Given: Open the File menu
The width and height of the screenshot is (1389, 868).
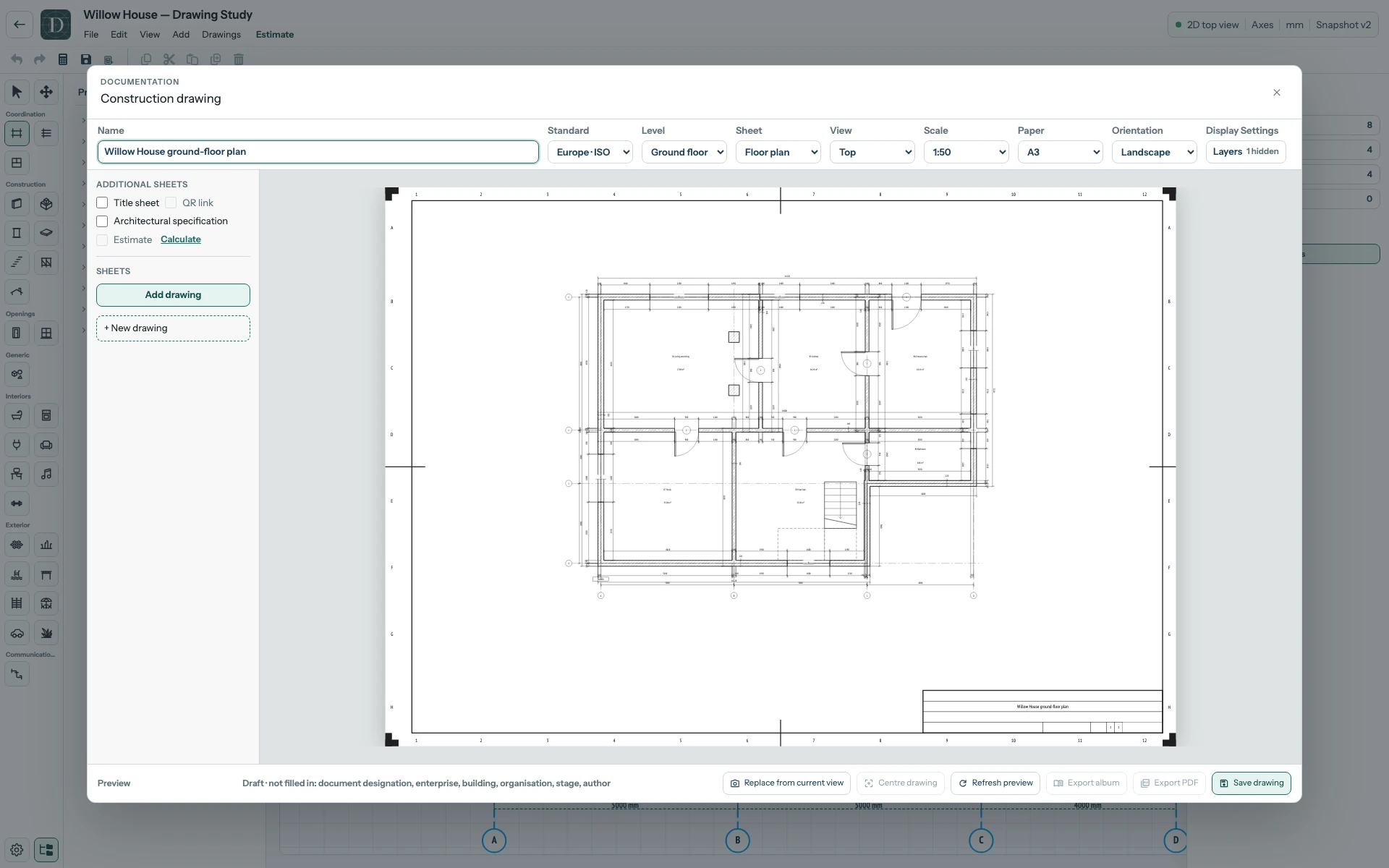Looking at the screenshot, I should [91, 34].
